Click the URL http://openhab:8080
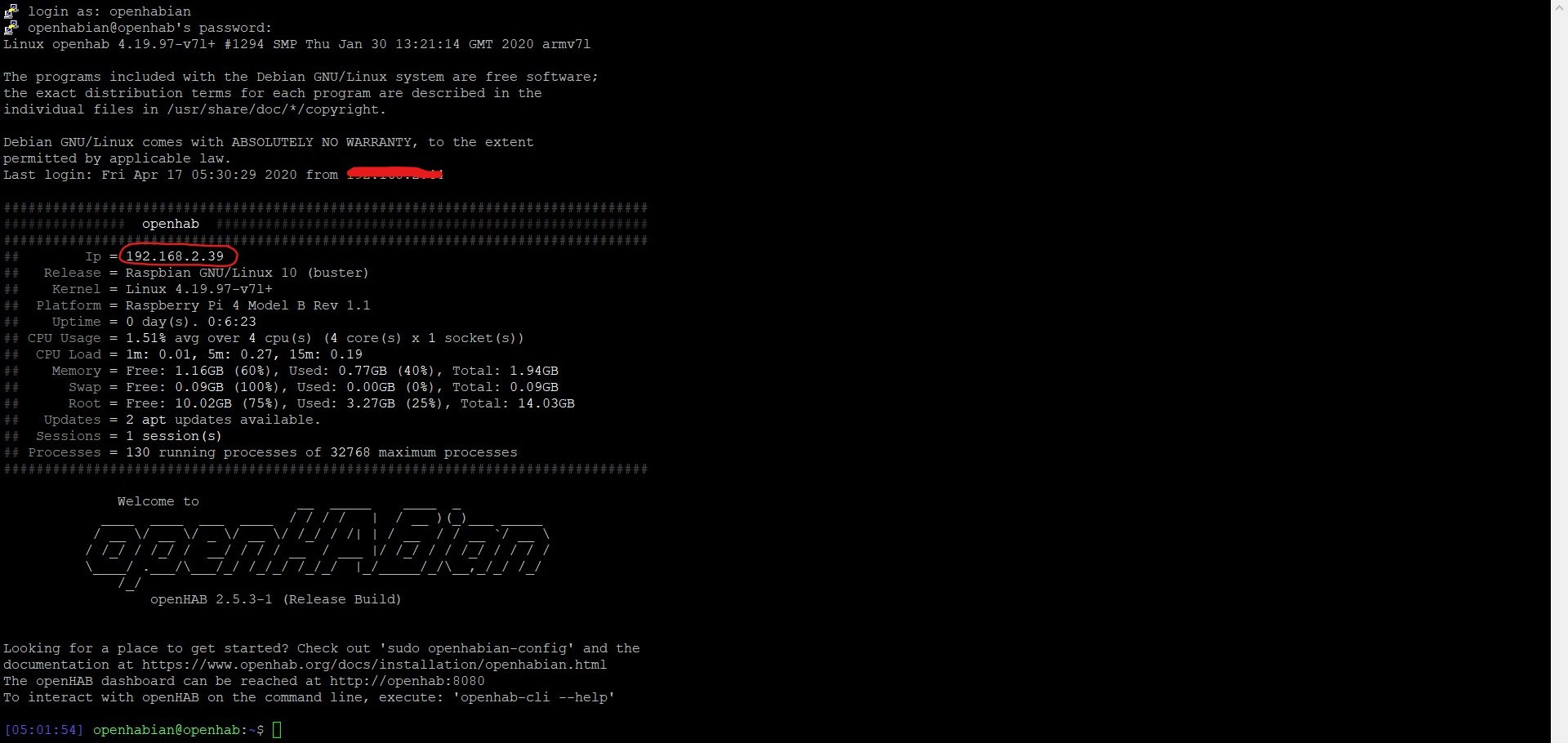Image resolution: width=1568 pixels, height=743 pixels. (x=407, y=681)
